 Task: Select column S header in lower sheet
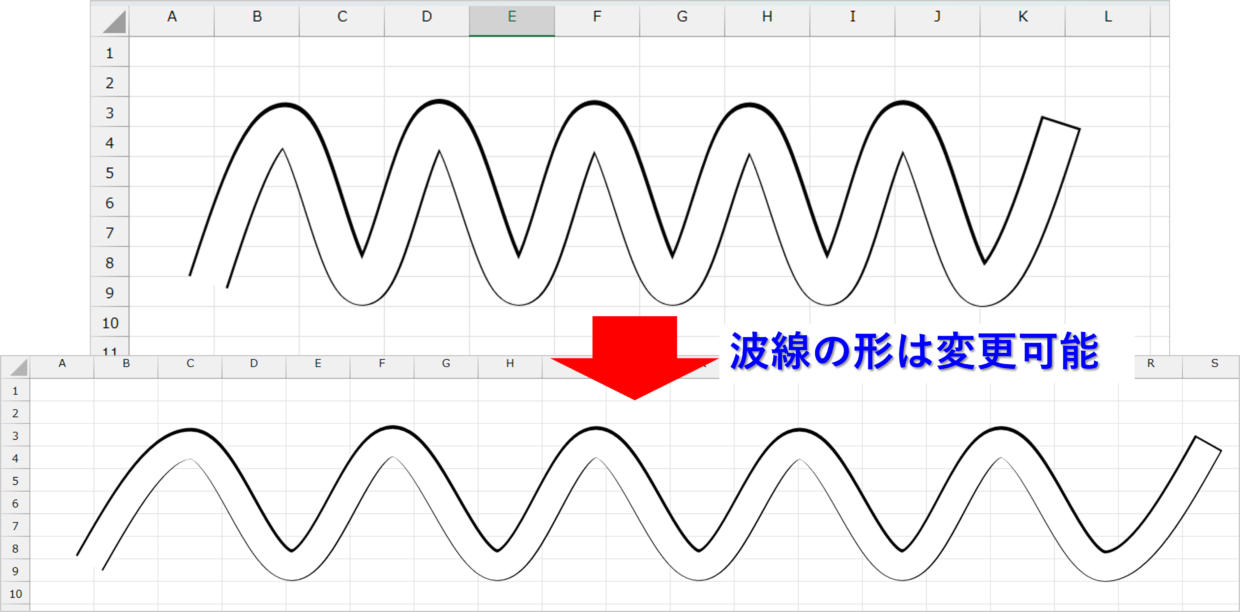click(x=1214, y=364)
